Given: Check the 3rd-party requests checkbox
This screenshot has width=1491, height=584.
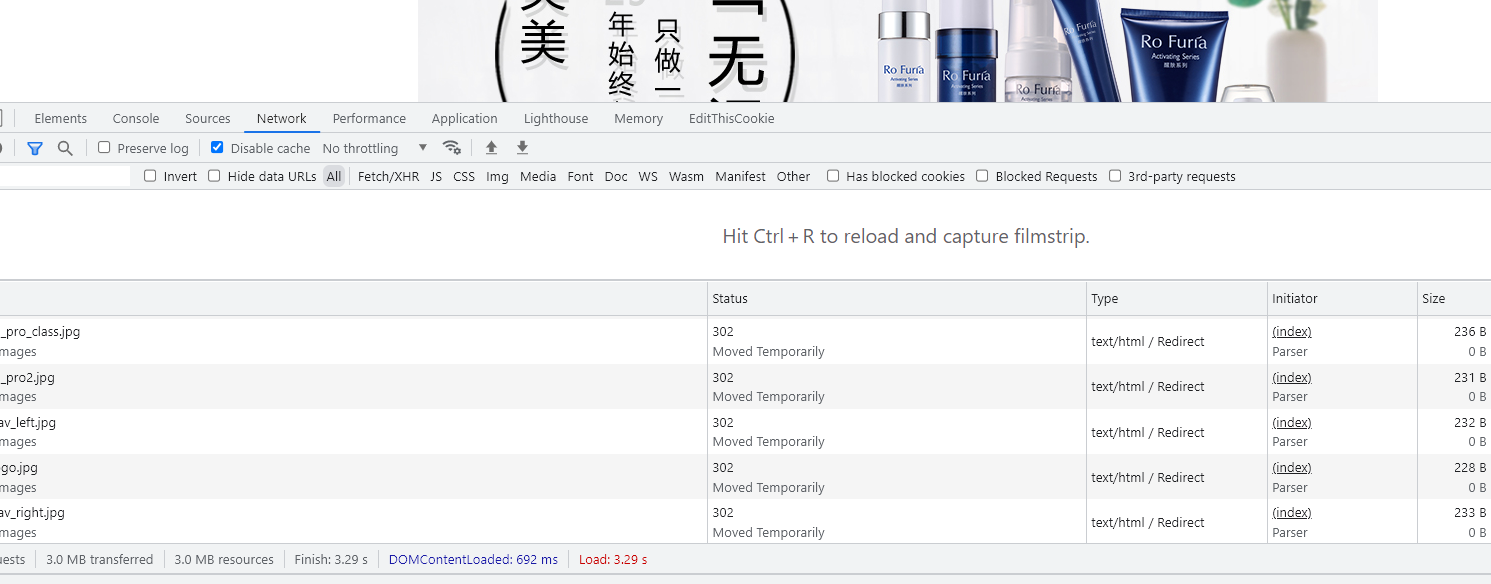Looking at the screenshot, I should pos(1115,176).
